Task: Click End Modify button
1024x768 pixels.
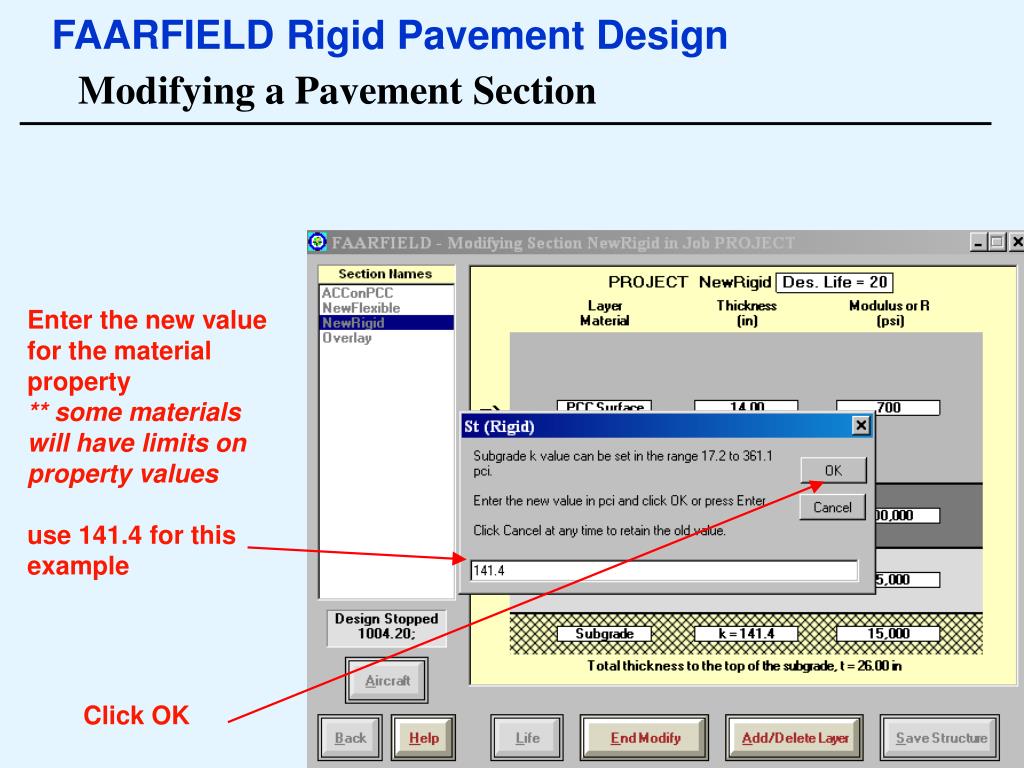Action: (x=645, y=738)
